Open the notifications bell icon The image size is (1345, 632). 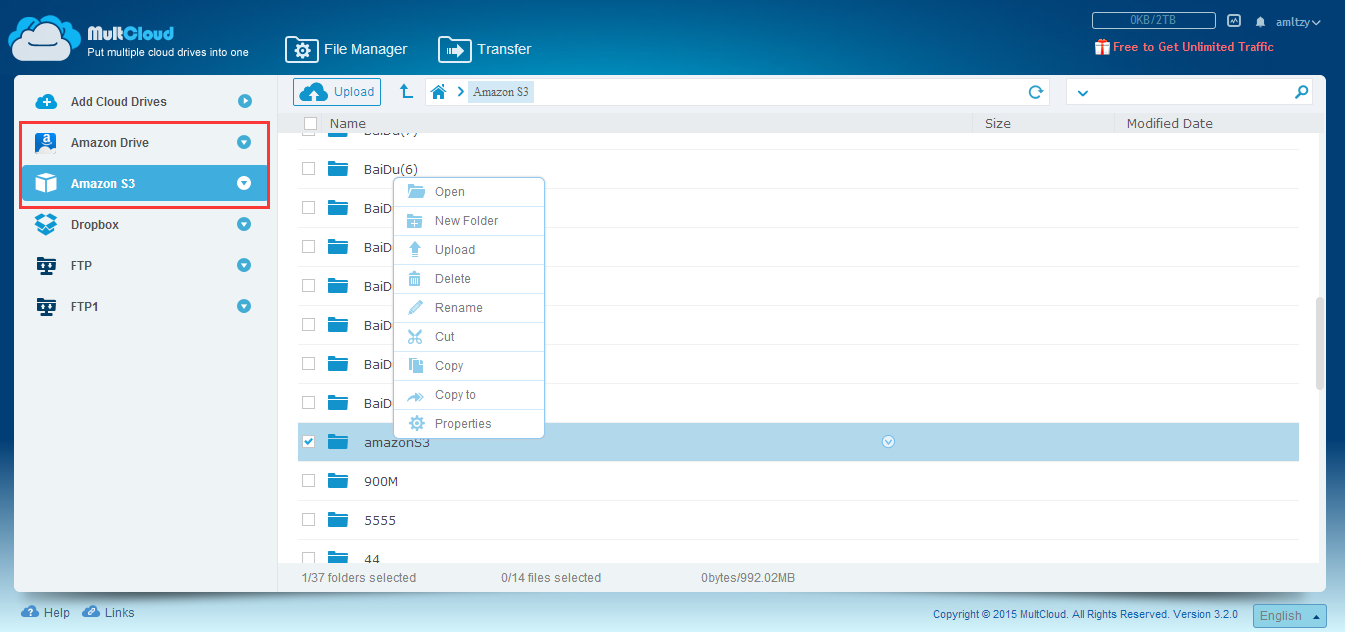click(1260, 21)
